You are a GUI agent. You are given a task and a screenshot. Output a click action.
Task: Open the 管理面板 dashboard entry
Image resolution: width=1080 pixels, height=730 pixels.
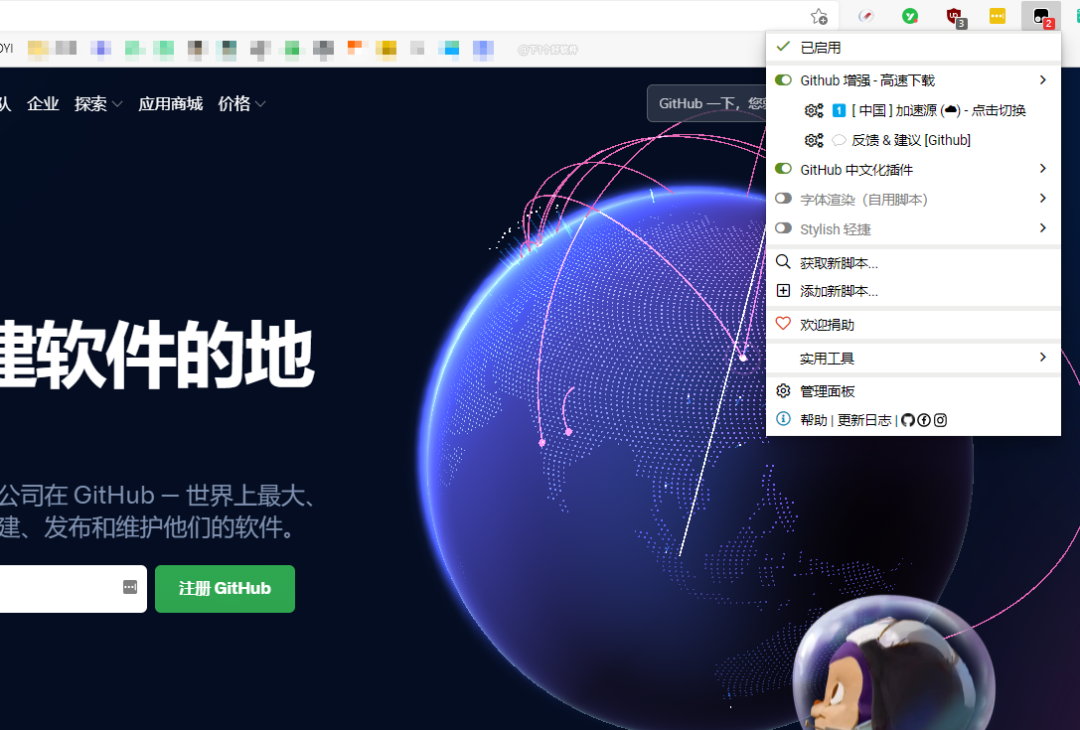pyautogui.click(x=913, y=391)
